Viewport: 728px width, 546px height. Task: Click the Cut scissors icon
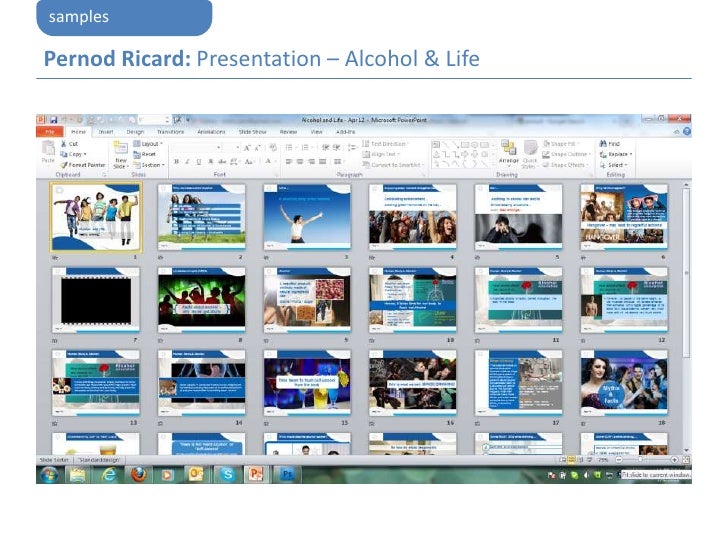coord(64,144)
